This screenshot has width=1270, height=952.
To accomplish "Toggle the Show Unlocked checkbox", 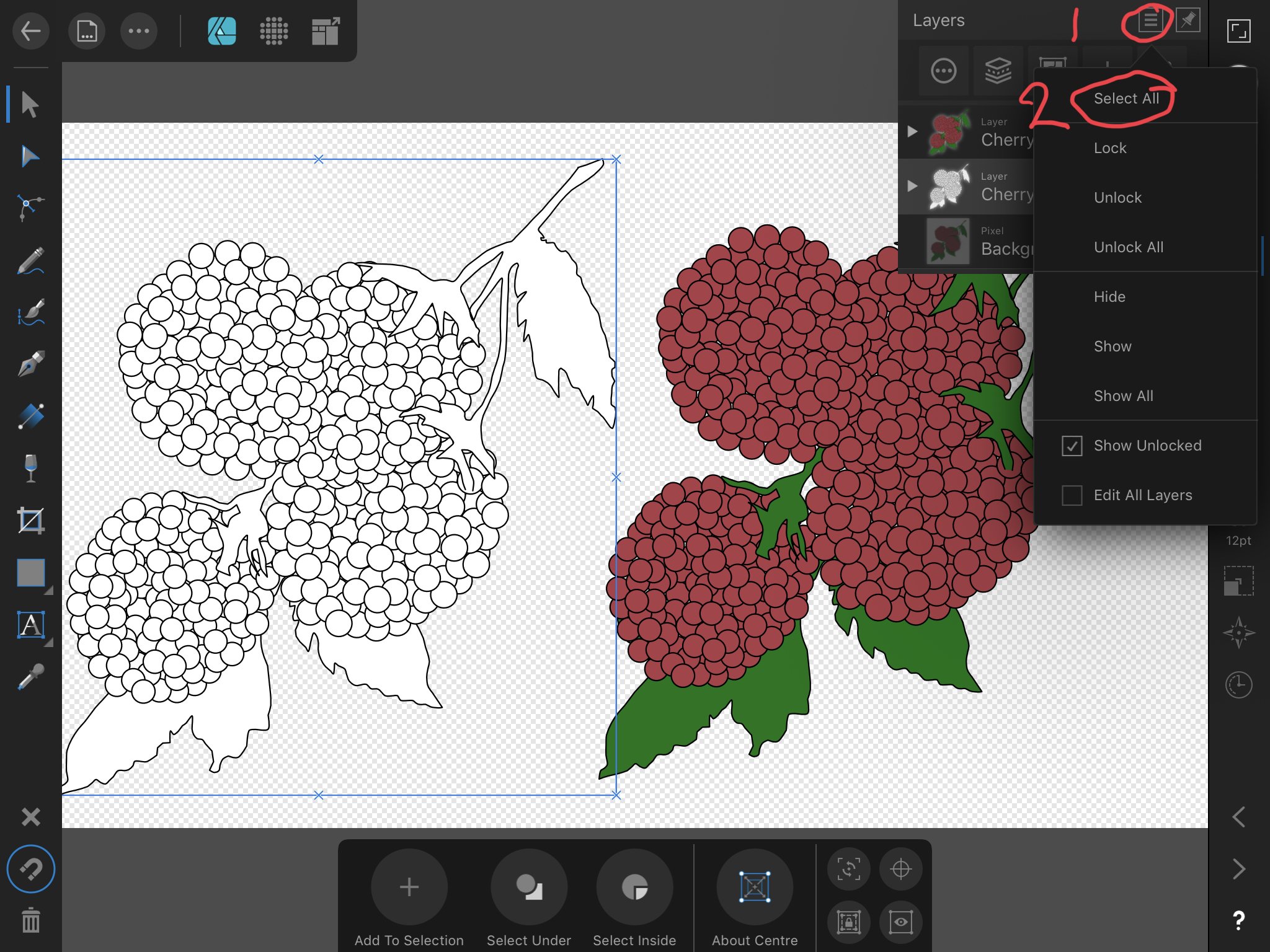I will [1072, 446].
